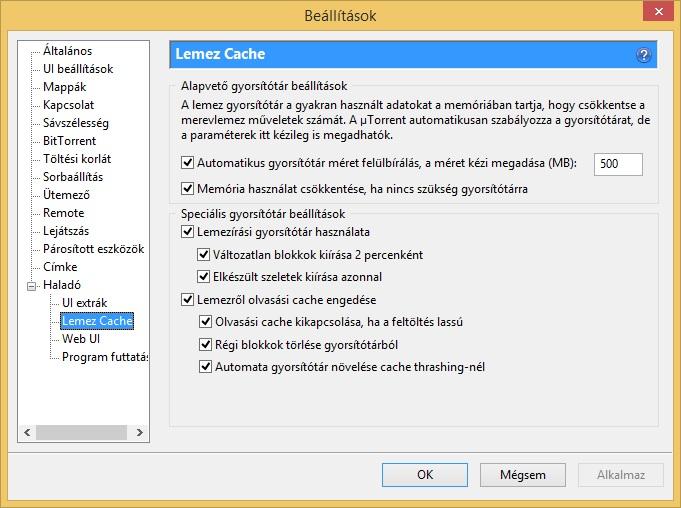This screenshot has width=681, height=508.
Task: Select Lemez Cache tree item
Action: pos(97,321)
